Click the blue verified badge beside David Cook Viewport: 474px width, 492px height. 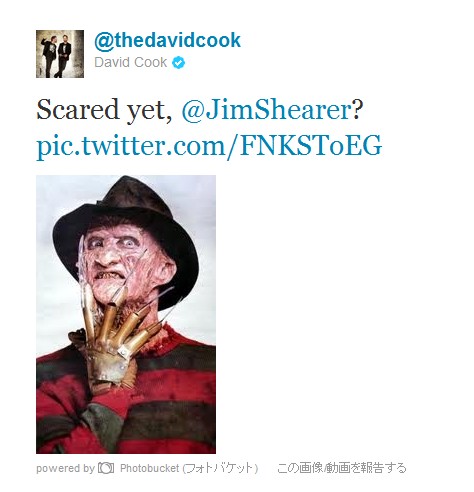coord(178,63)
